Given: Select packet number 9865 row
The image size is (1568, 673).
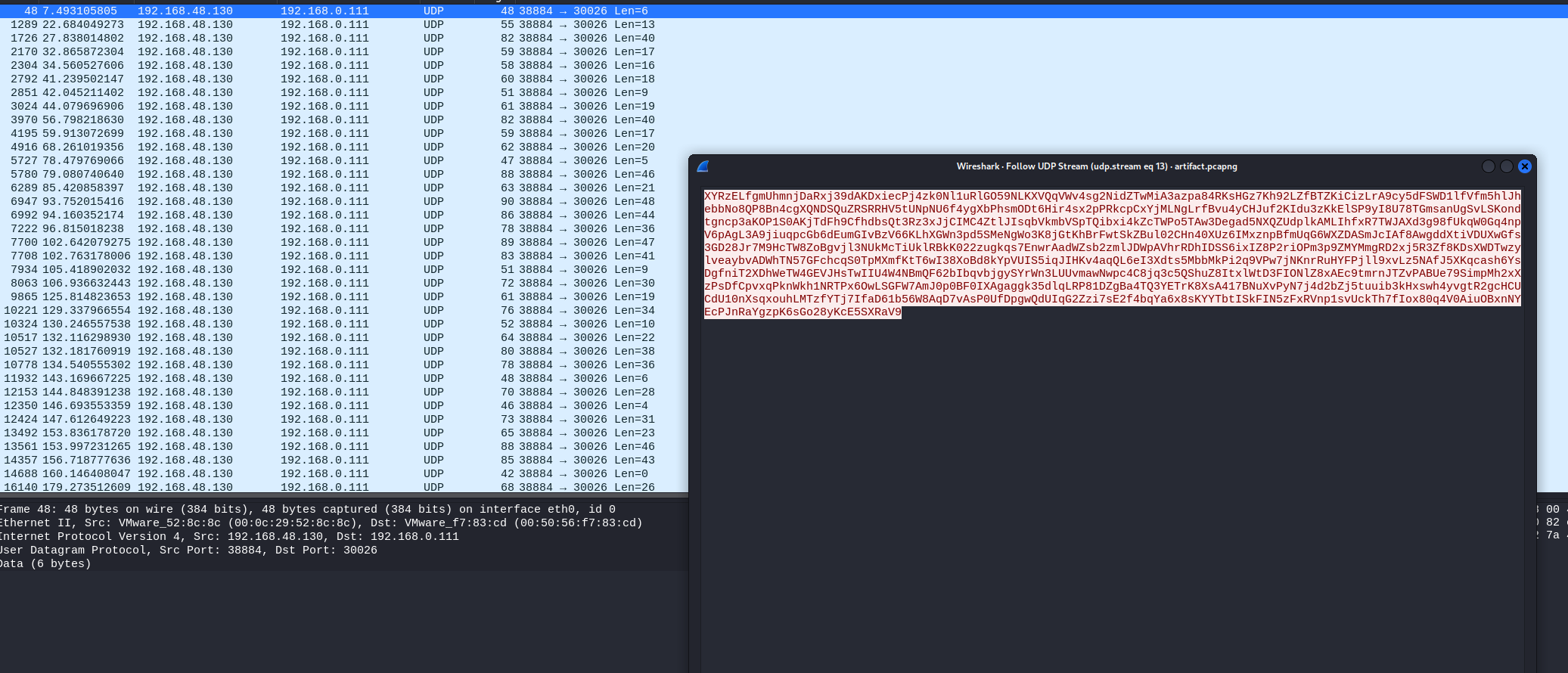Looking at the screenshot, I should click(x=344, y=297).
